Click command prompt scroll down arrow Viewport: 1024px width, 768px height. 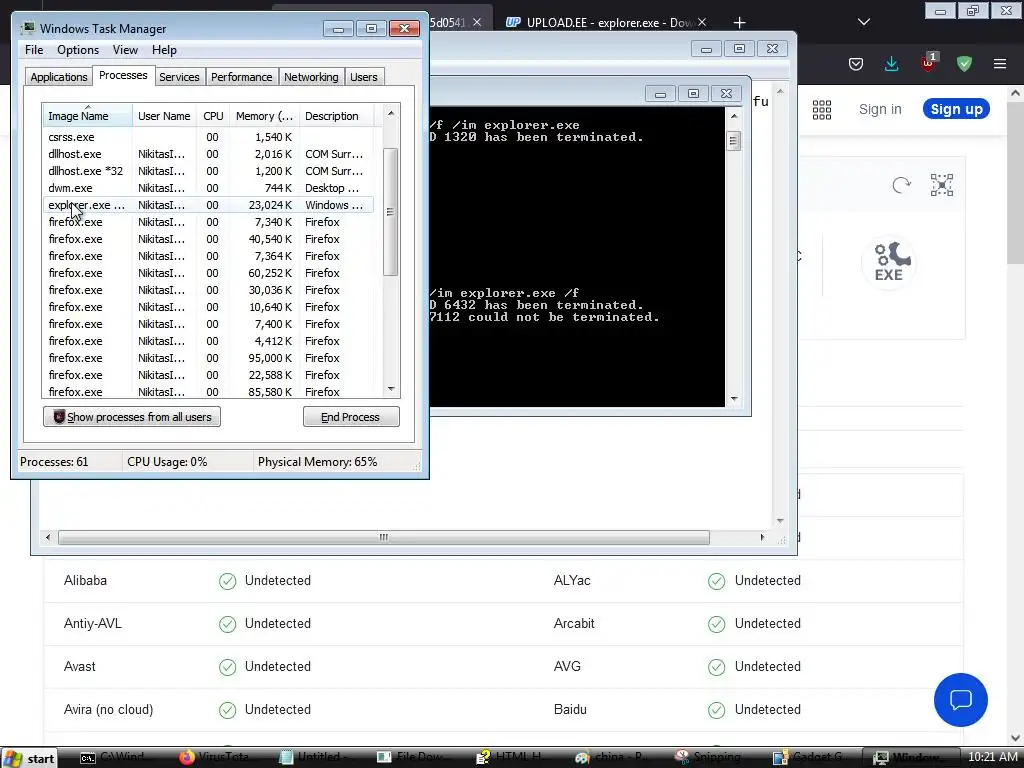click(734, 398)
